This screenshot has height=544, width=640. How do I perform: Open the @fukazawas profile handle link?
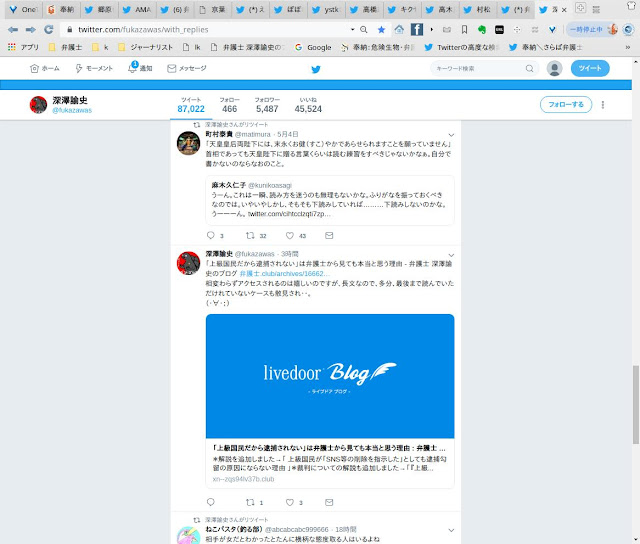coord(72,110)
